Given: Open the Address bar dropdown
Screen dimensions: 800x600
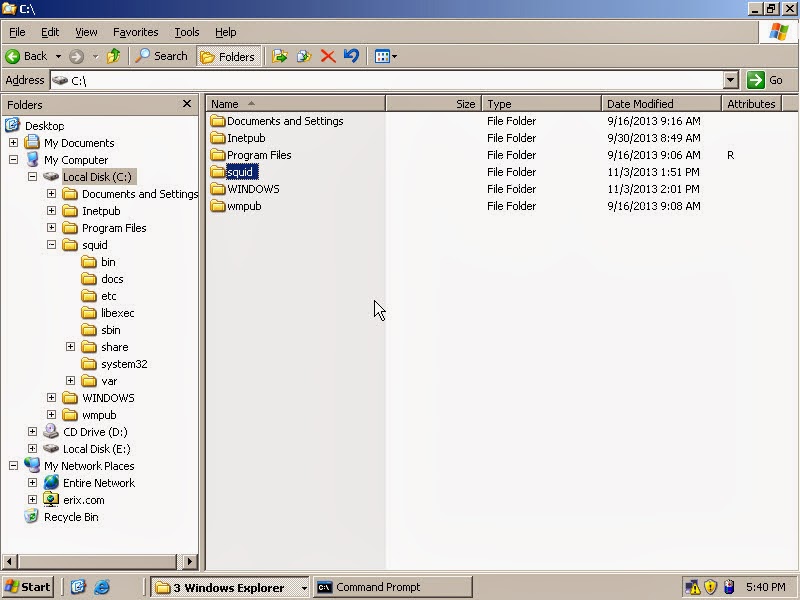Looking at the screenshot, I should (x=731, y=80).
